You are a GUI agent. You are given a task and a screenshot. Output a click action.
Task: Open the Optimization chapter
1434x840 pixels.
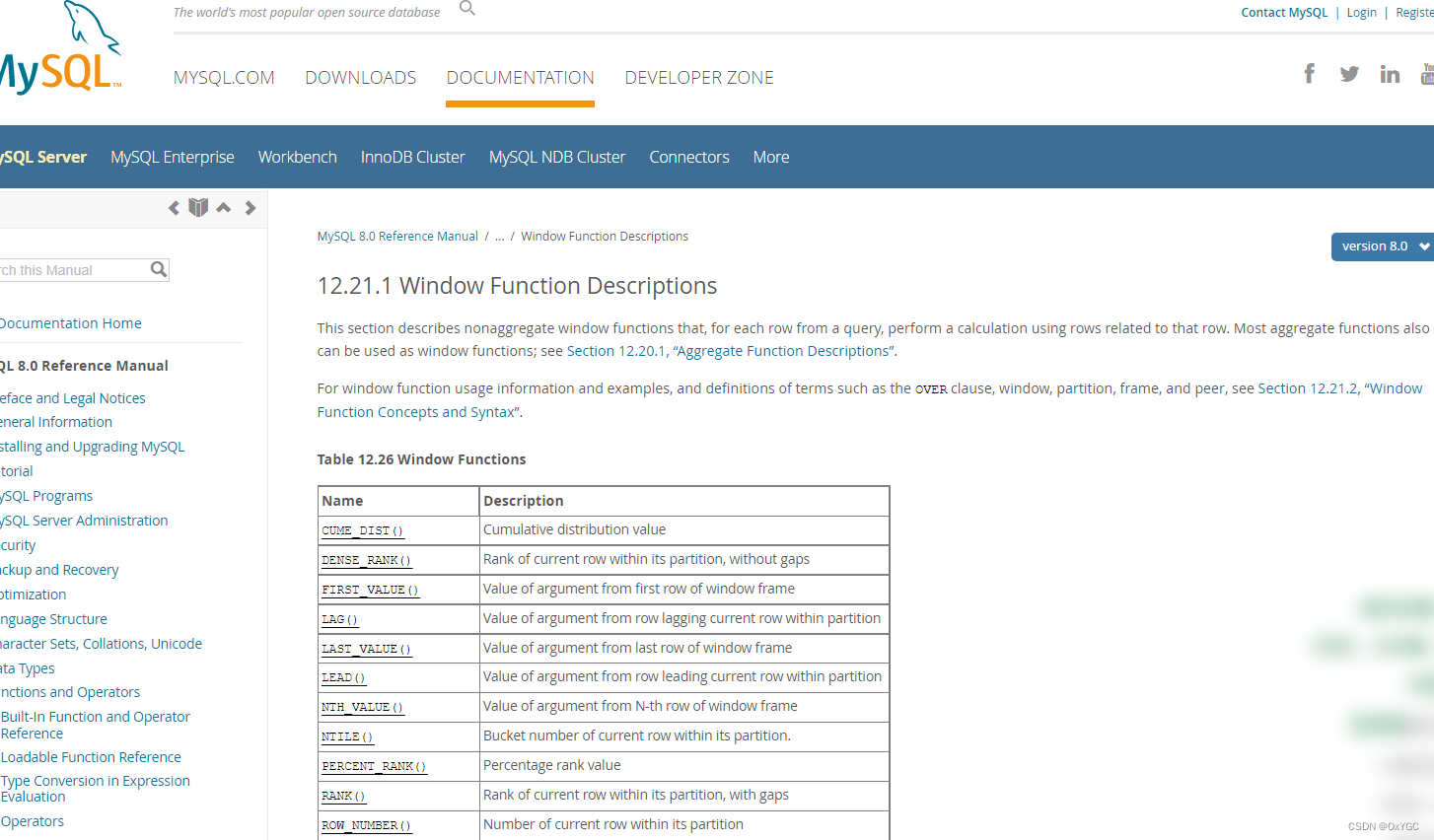(x=33, y=595)
